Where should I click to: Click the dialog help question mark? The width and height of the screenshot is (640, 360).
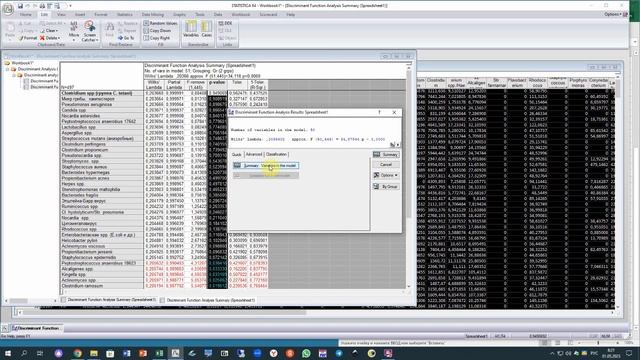coord(379,112)
